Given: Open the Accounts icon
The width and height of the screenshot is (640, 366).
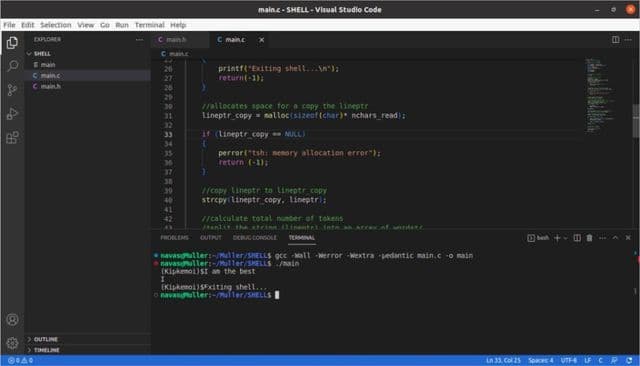Looking at the screenshot, I should coord(13,319).
